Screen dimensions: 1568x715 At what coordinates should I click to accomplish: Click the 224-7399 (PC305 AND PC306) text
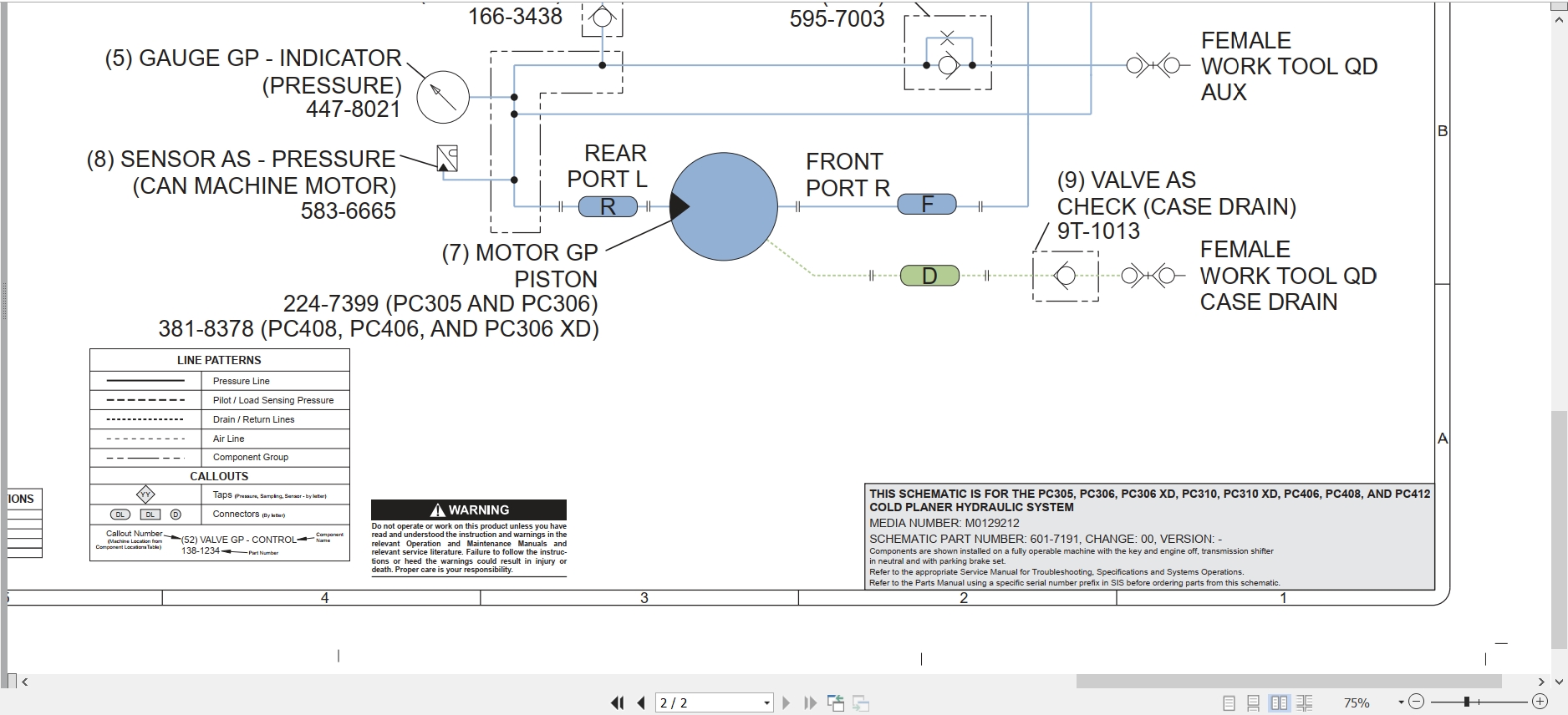click(440, 303)
